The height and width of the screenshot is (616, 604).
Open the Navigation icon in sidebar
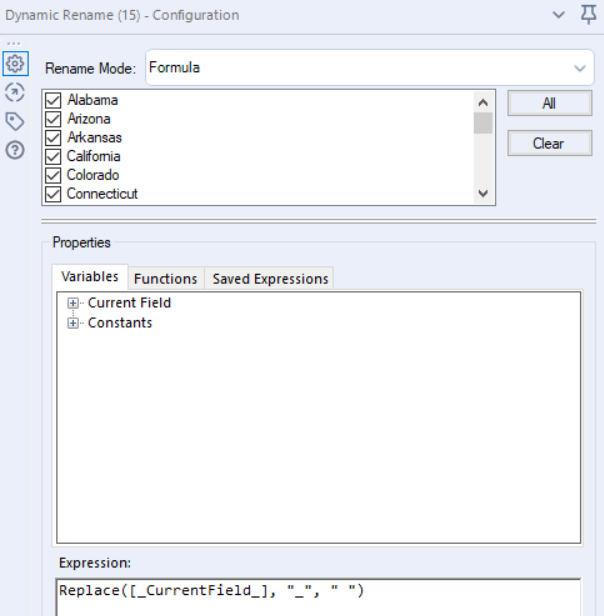(x=14, y=92)
